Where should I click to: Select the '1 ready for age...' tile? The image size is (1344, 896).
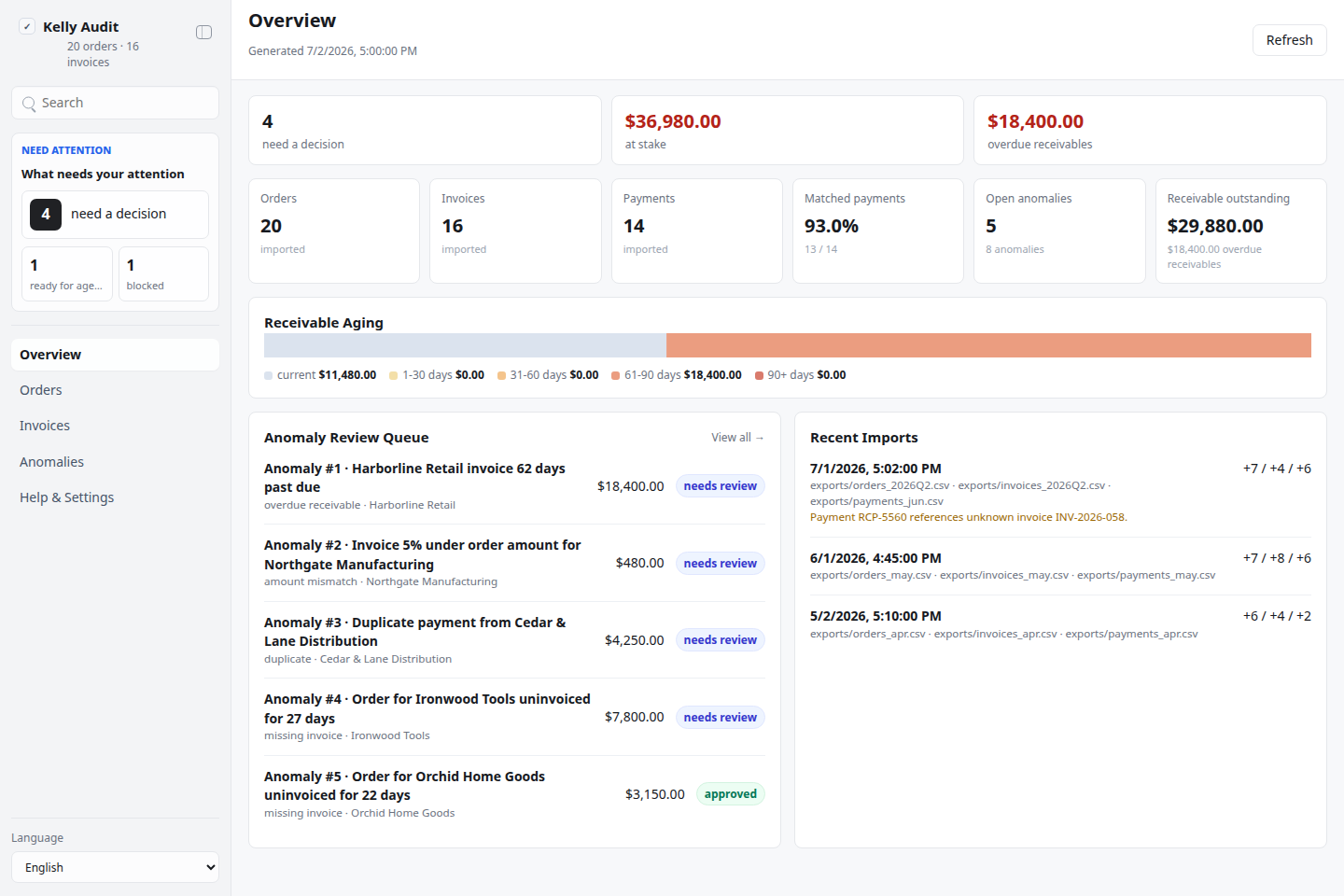click(67, 273)
